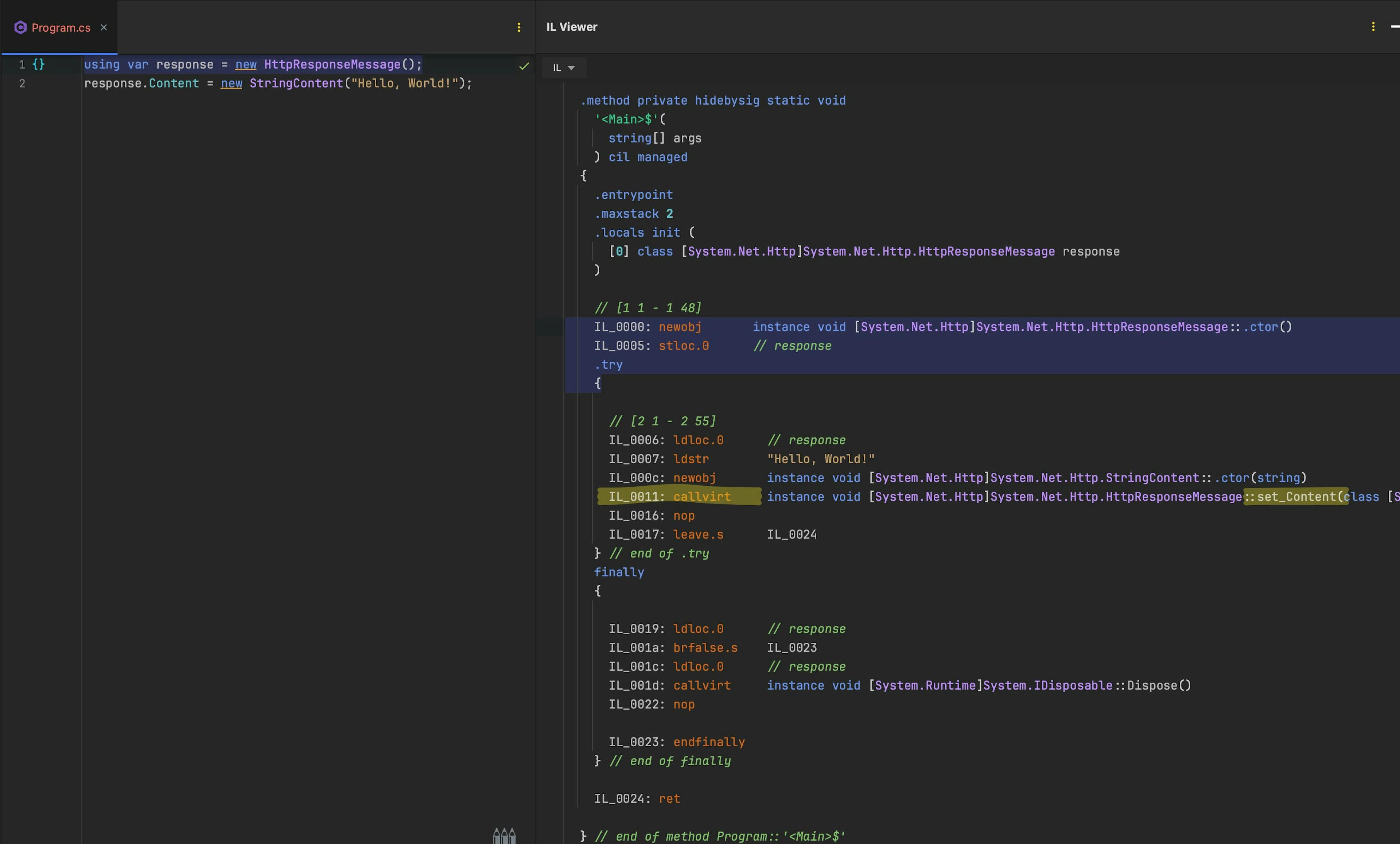This screenshot has width=1400, height=844.
Task: Click the three pencils icon at editor bottom
Action: 504,836
